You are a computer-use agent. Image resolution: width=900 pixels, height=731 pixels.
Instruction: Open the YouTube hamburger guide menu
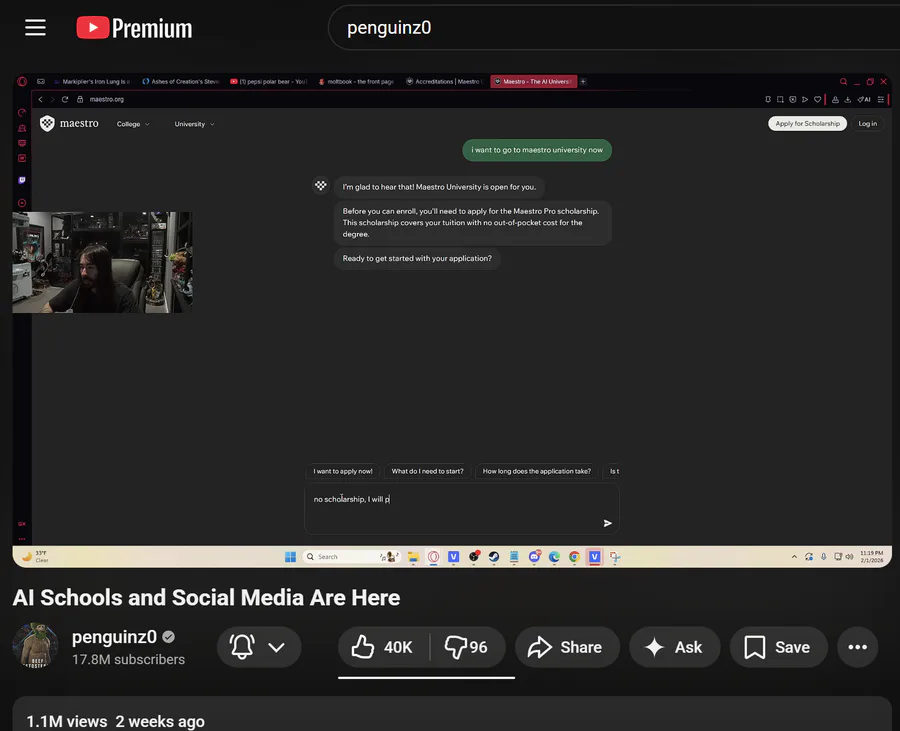(35, 28)
